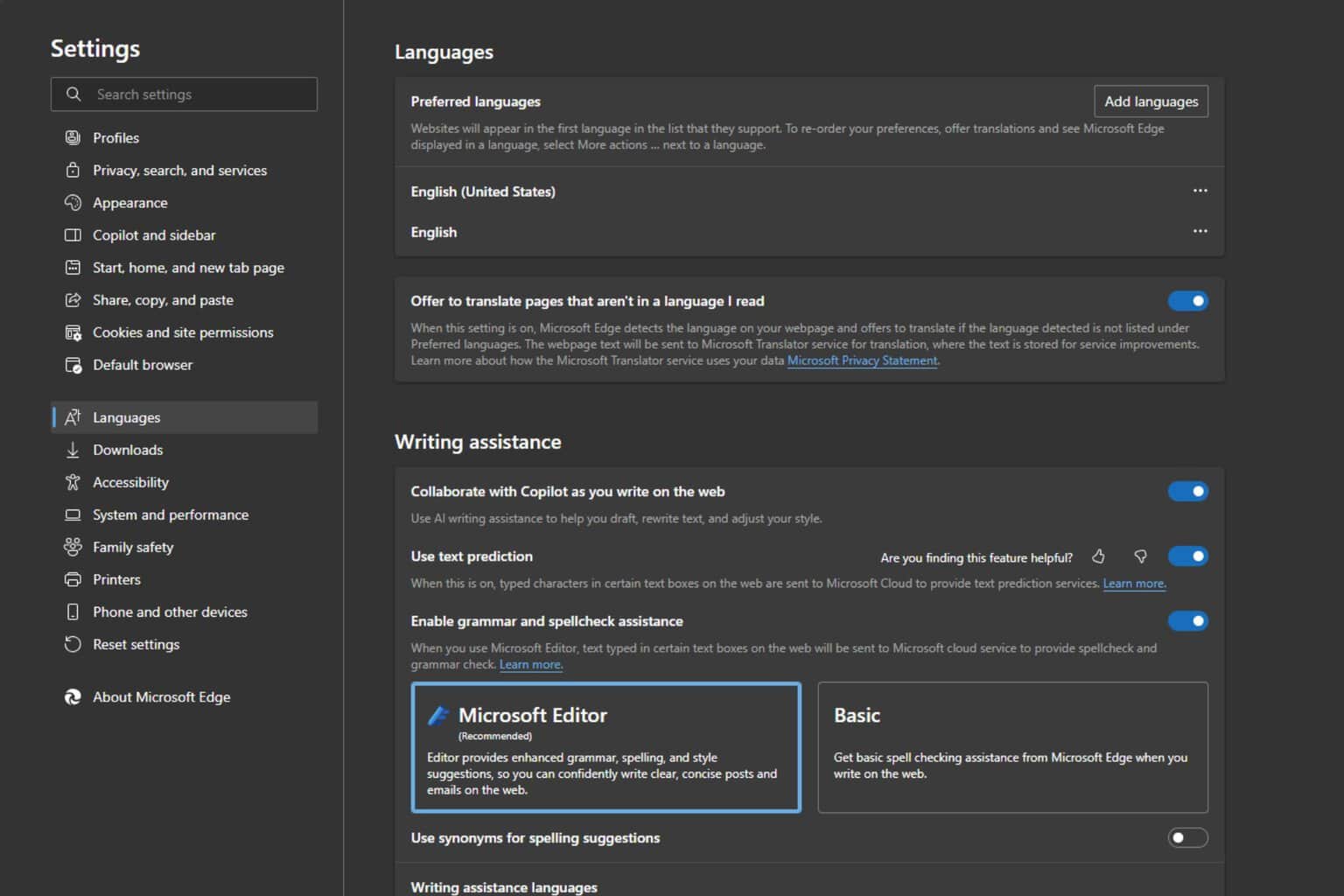Click the Search settings field
Viewport: 1344px width, 896px height.
pyautogui.click(x=184, y=94)
